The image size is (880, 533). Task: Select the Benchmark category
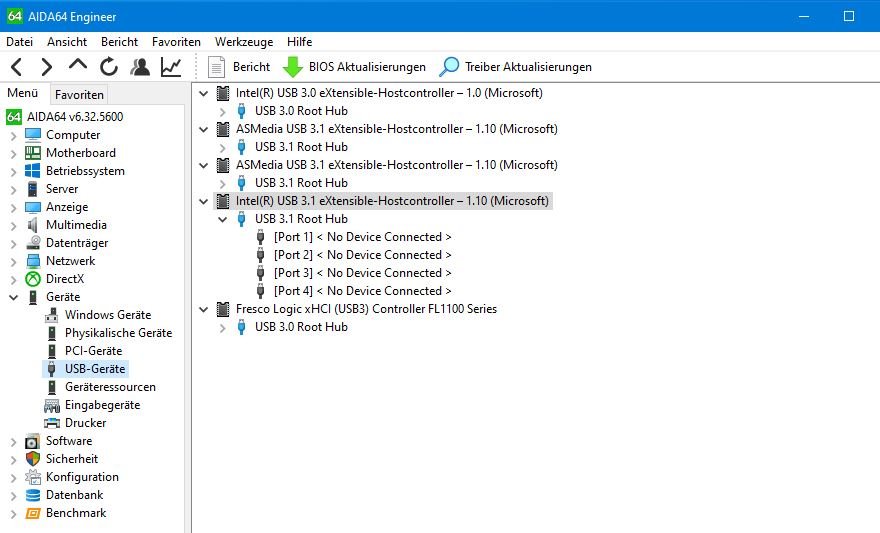tap(75, 513)
